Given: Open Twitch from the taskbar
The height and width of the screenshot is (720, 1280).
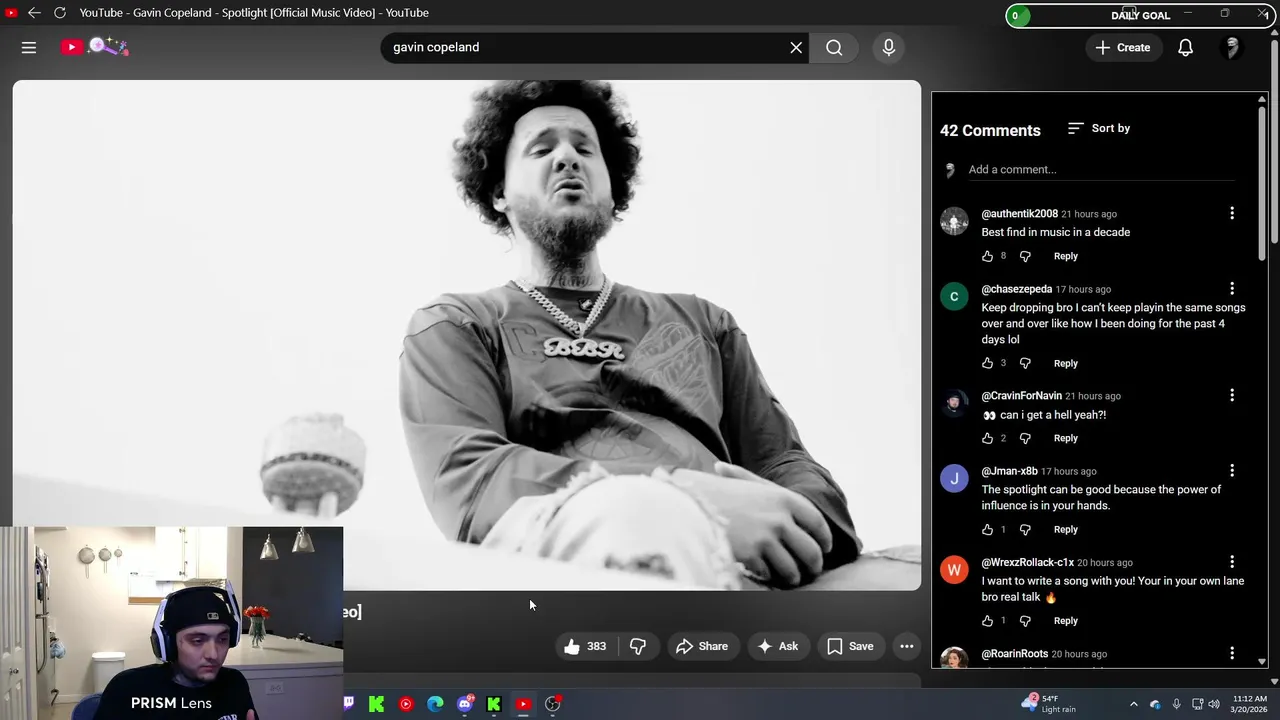Looking at the screenshot, I should point(348,704).
